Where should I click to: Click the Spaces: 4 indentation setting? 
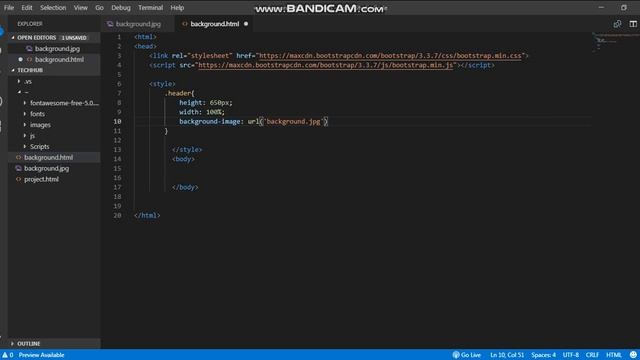[543, 355]
